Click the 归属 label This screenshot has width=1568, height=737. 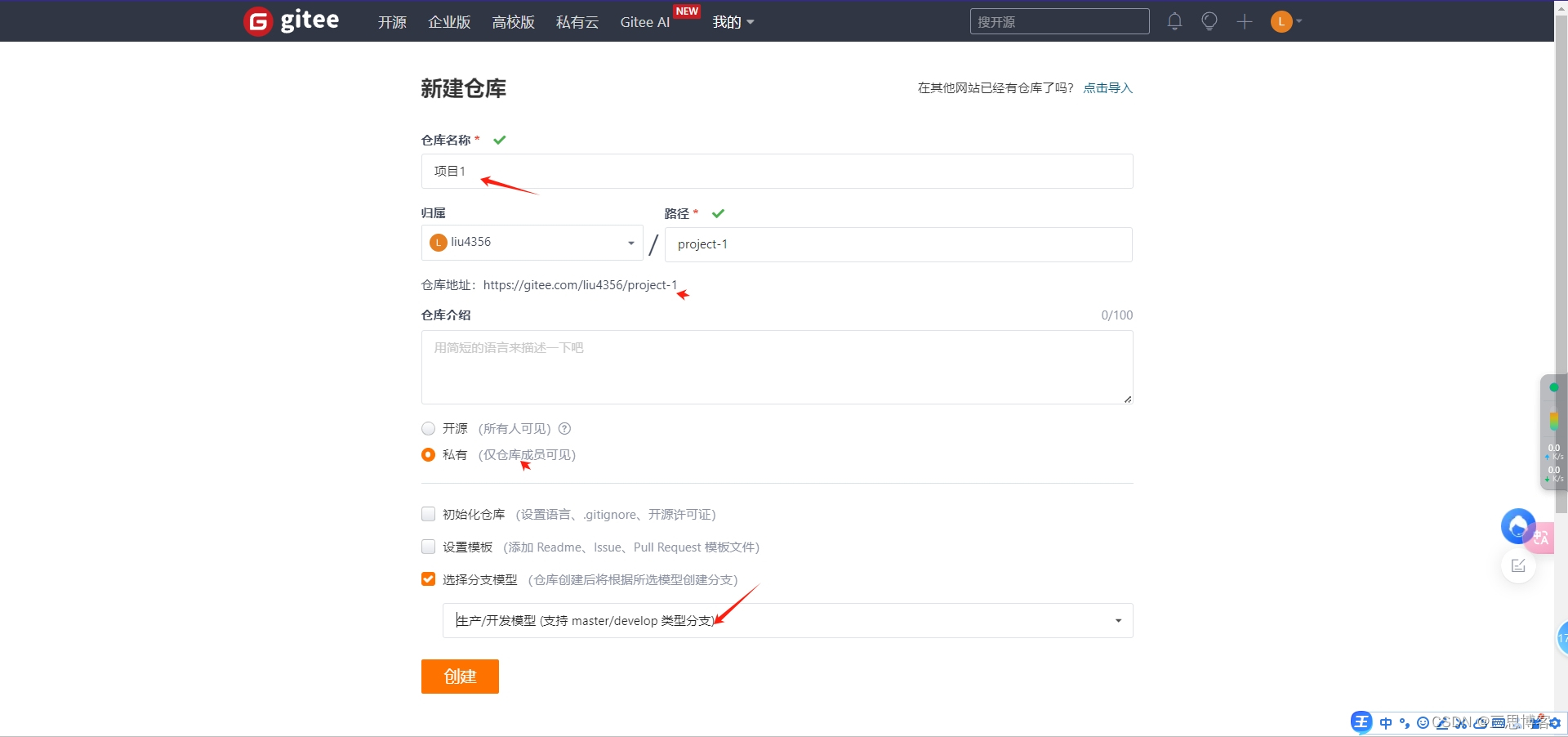[434, 212]
